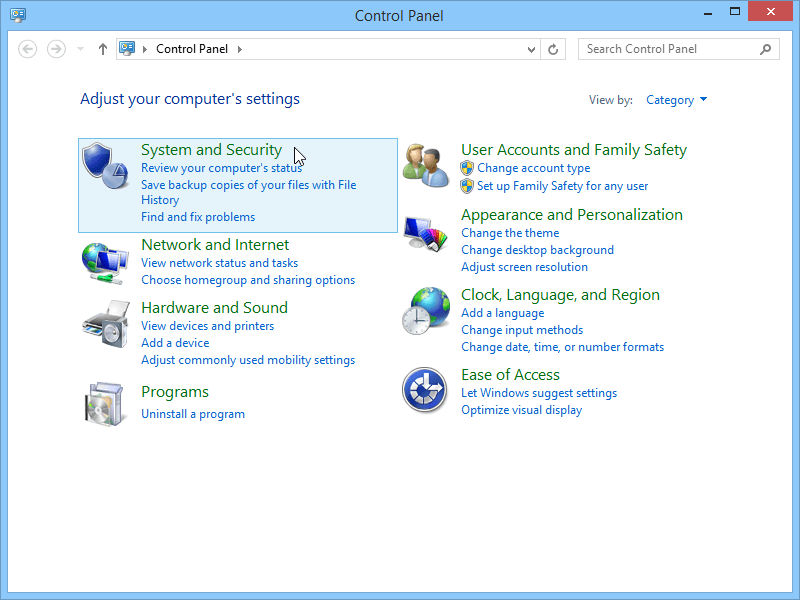Click the Forward navigation arrow
Viewport: 800px width, 600px height.
[x=56, y=49]
